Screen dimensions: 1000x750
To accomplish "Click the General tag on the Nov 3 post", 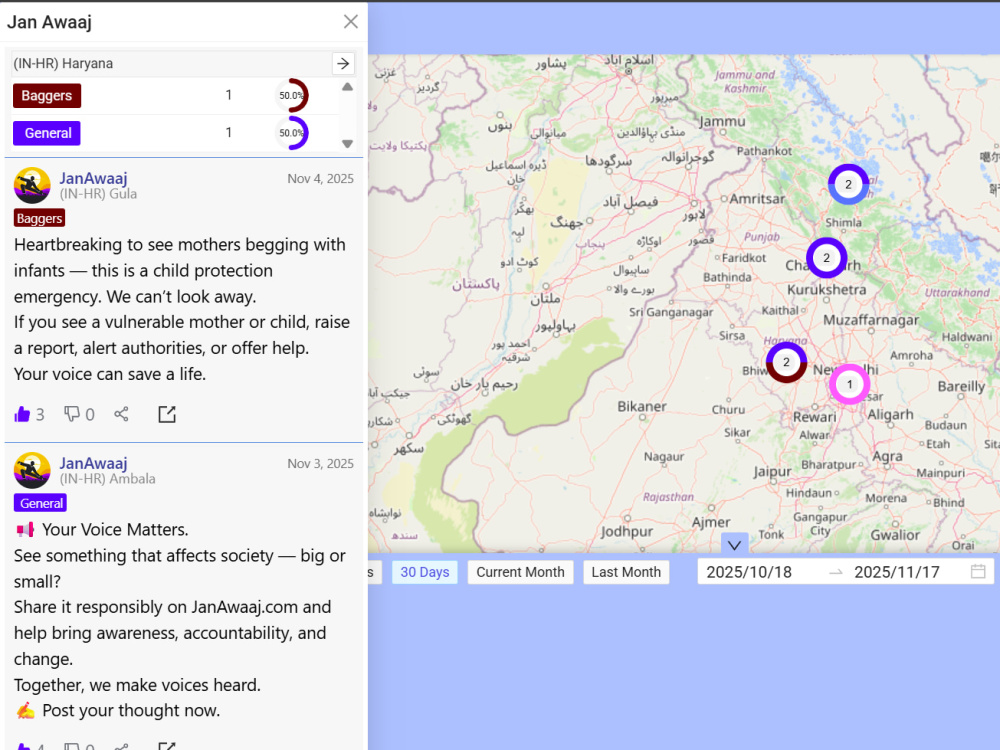I will click(x=40, y=503).
